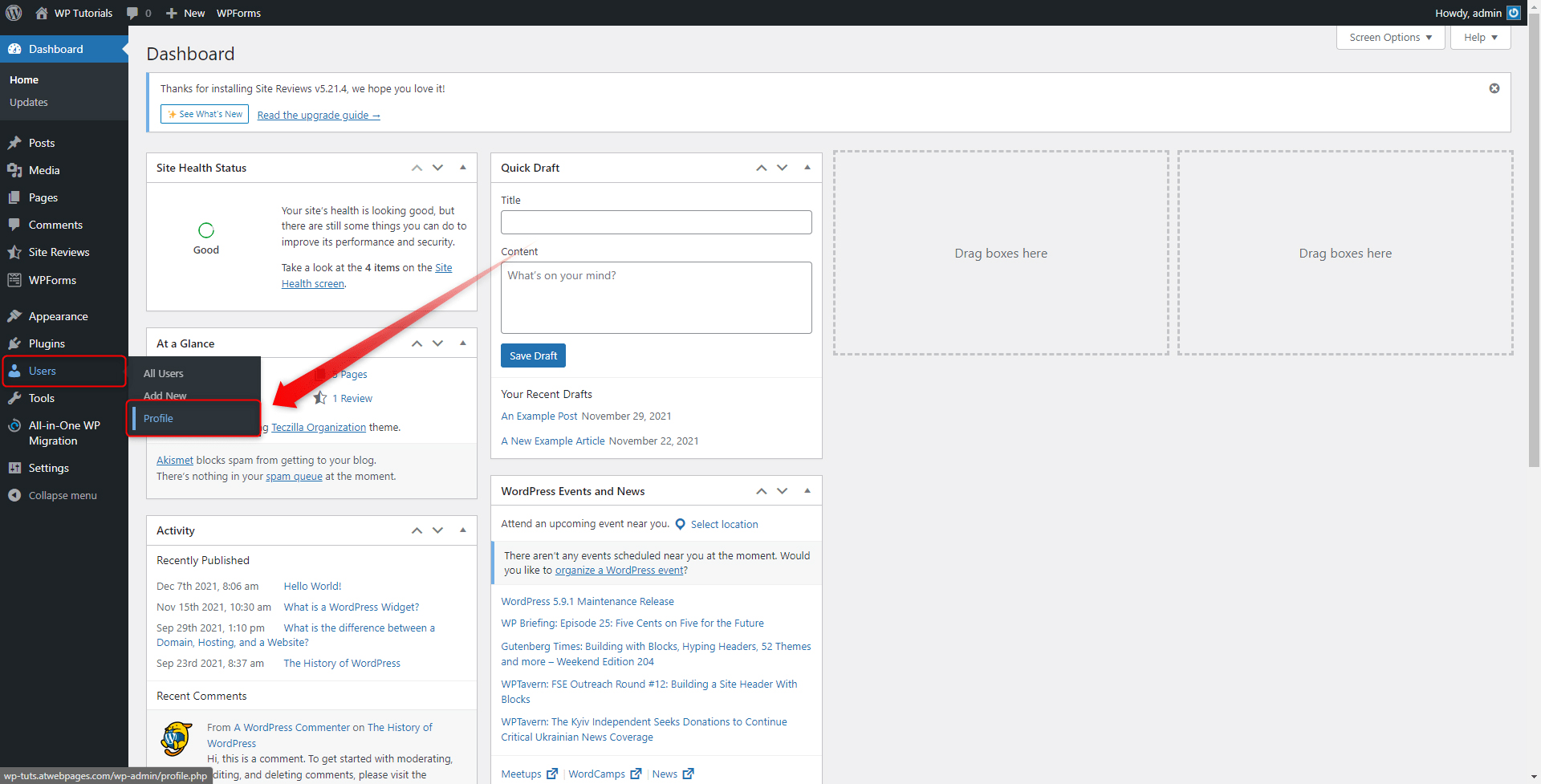This screenshot has height=784, width=1541.
Task: Click the Users person icon
Action: 14,371
